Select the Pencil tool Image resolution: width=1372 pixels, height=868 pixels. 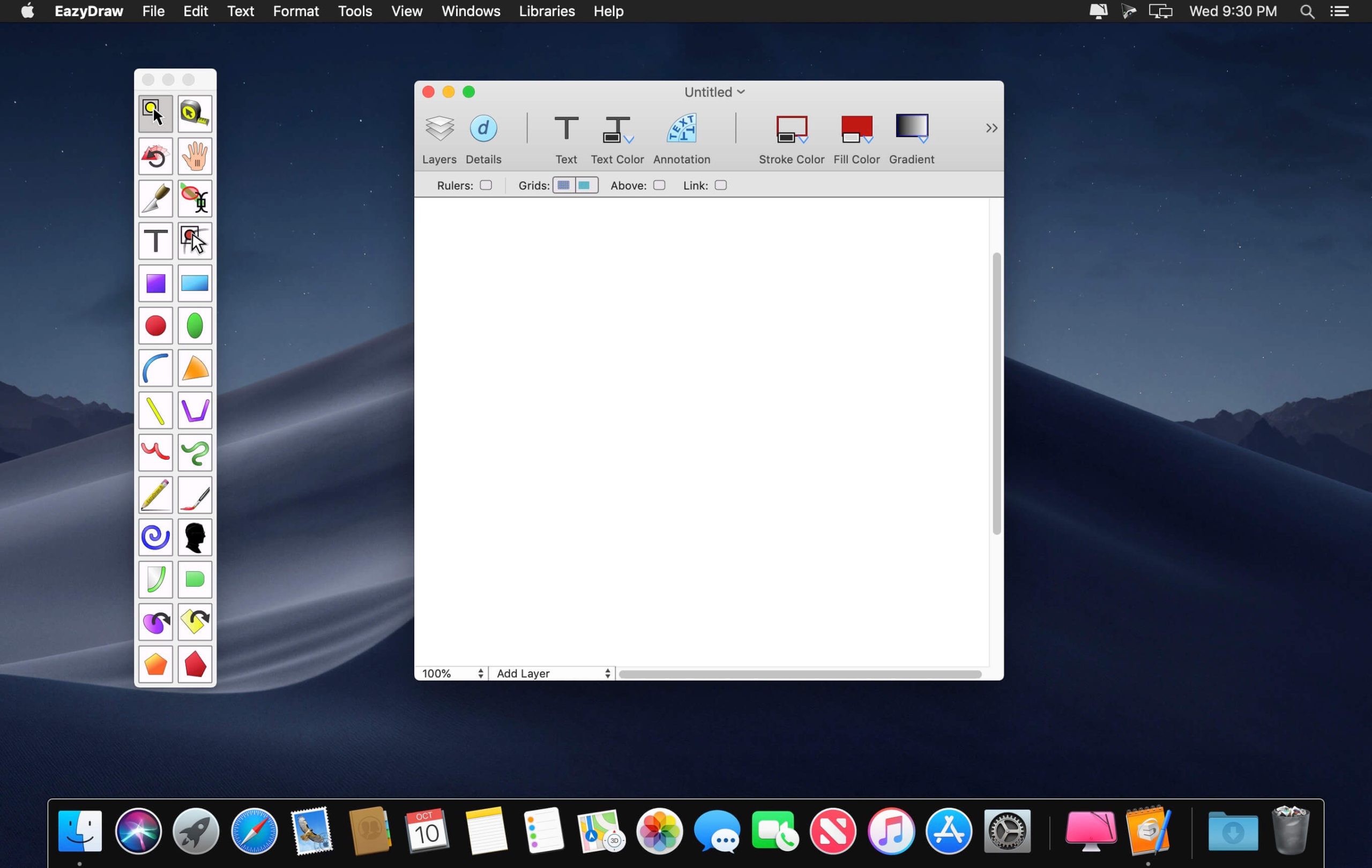[x=155, y=495]
